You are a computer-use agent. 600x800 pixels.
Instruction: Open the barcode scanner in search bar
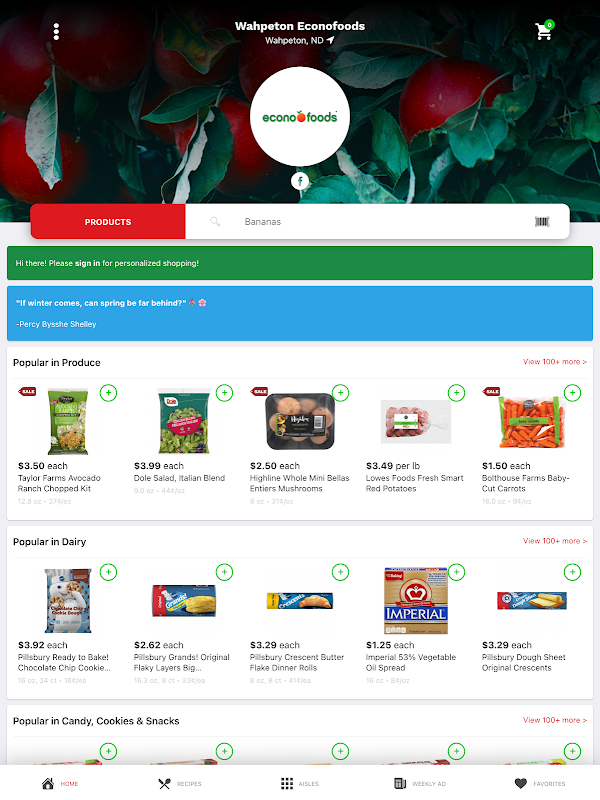[x=542, y=221]
